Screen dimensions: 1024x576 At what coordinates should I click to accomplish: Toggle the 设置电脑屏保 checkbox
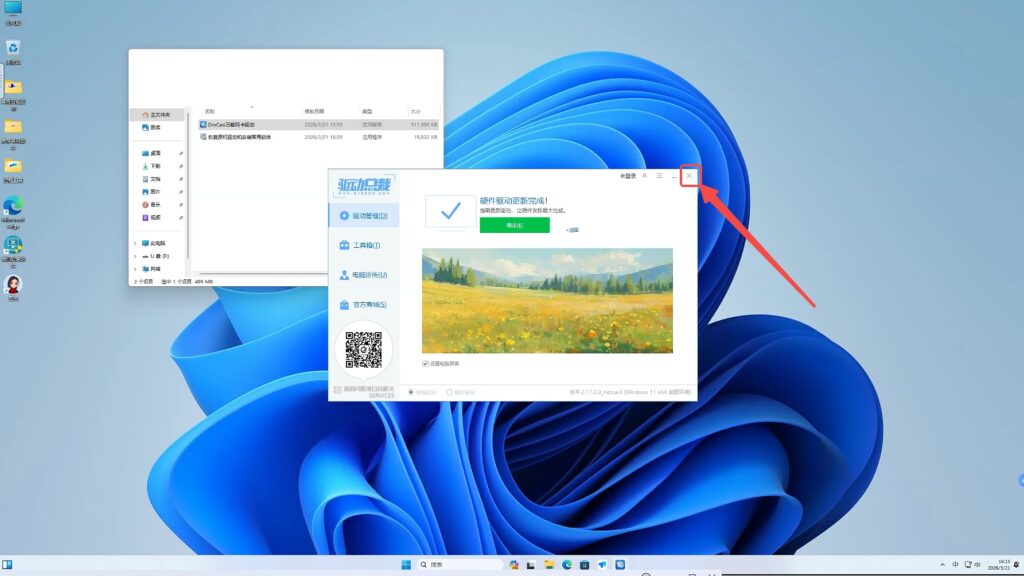tap(426, 364)
